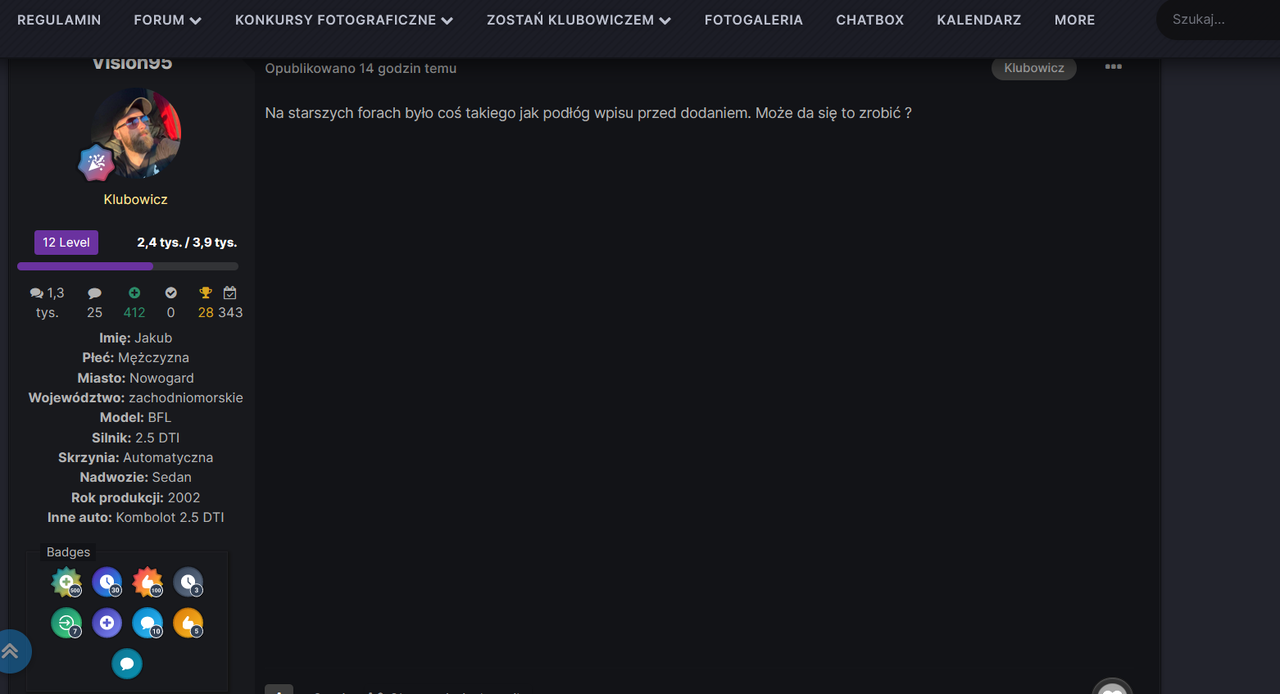Click the blue clock 30 badge

(x=107, y=582)
